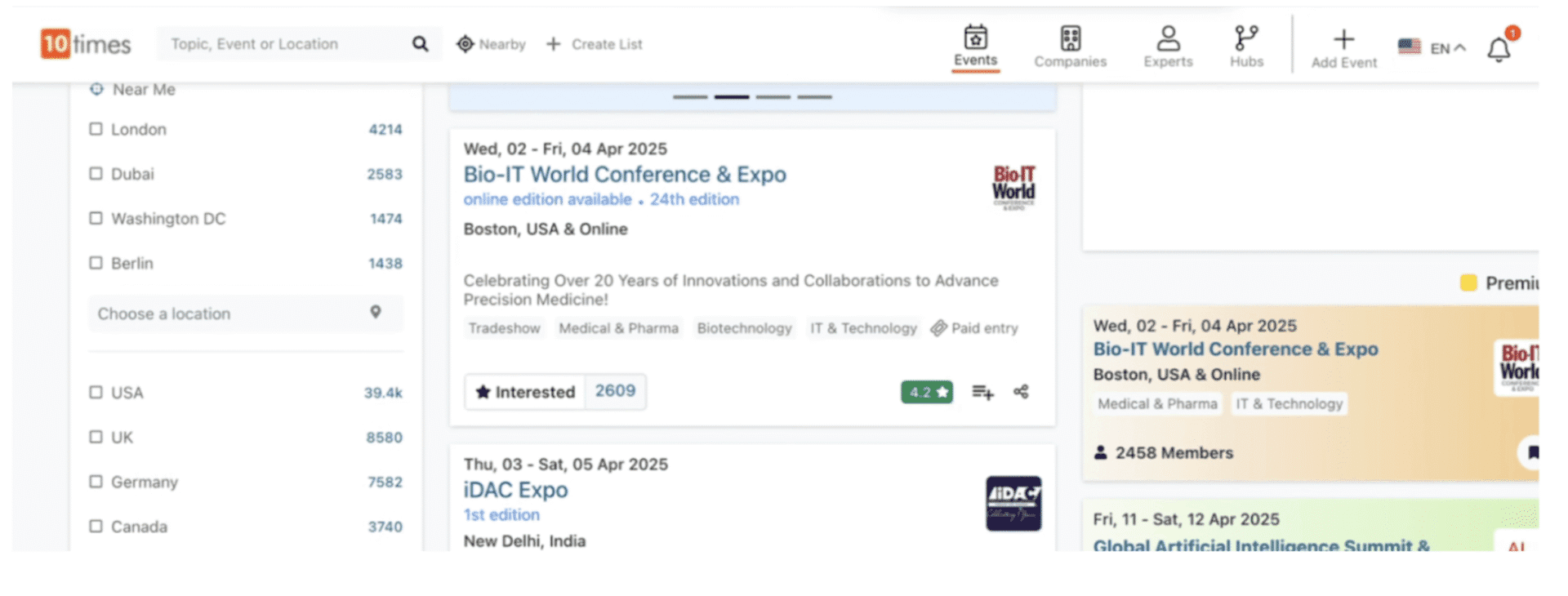Click the Bio-IT logo on premium card
The width and height of the screenshot is (1568, 596).
[x=1517, y=367]
